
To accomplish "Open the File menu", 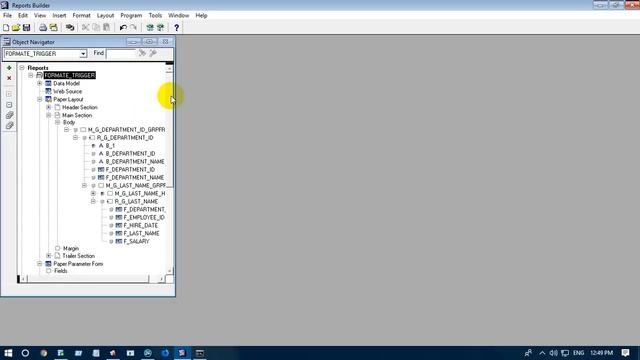I will coord(7,16).
